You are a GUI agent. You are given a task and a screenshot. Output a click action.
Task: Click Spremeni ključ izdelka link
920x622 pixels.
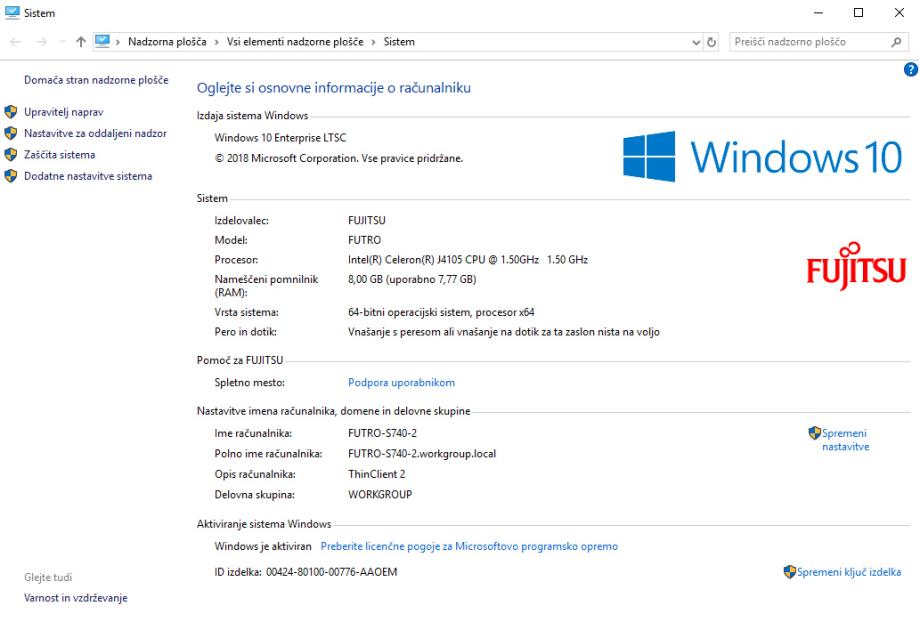[849, 572]
